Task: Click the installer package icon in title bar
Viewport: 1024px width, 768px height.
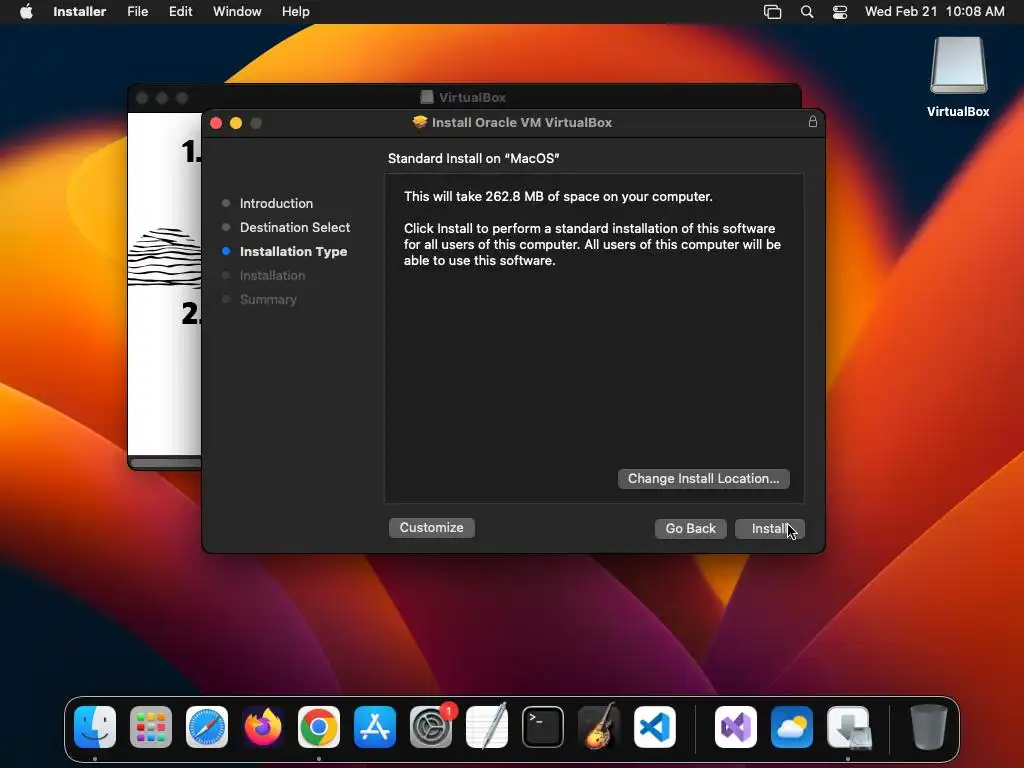Action: pos(419,122)
